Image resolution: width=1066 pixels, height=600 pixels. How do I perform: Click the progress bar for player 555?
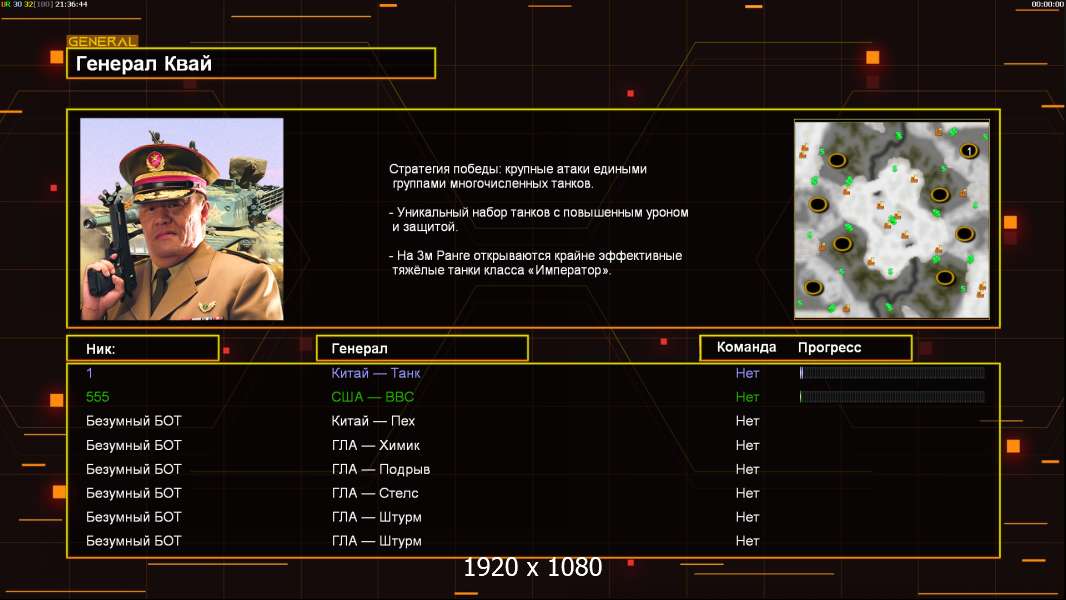892,397
